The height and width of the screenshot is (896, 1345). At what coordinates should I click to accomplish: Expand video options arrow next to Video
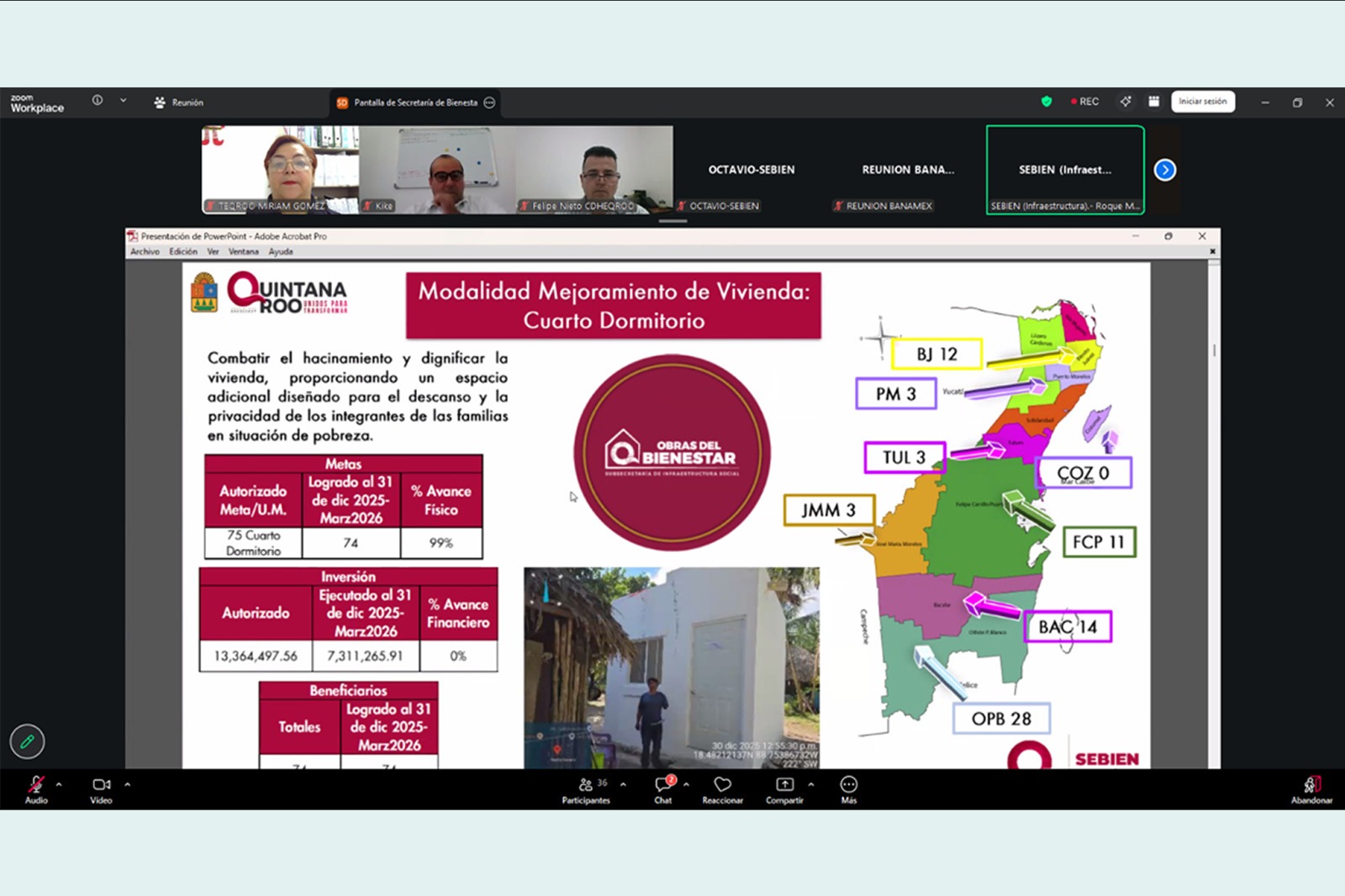(128, 784)
